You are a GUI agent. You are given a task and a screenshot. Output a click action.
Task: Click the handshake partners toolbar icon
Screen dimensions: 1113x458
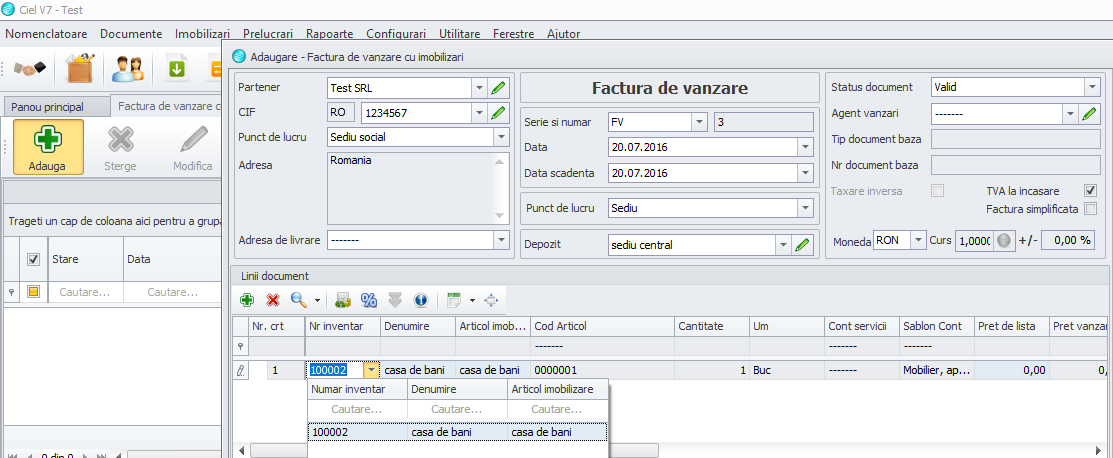pos(30,68)
